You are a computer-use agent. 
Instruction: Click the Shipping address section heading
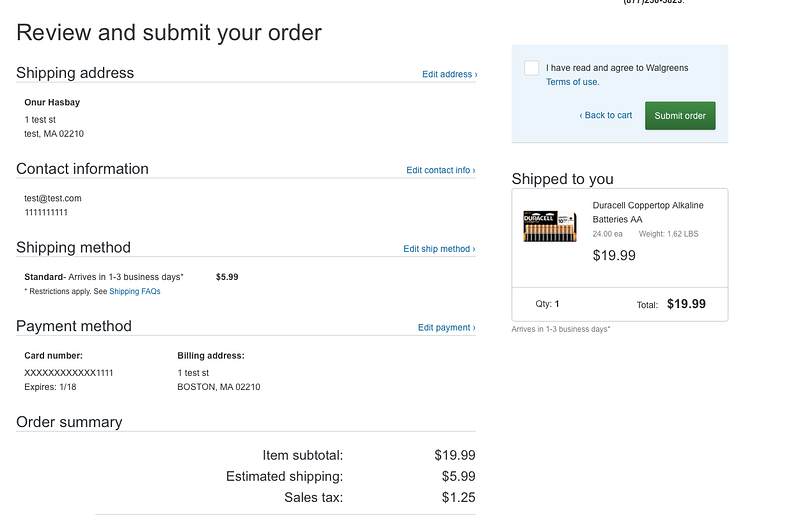pos(75,72)
